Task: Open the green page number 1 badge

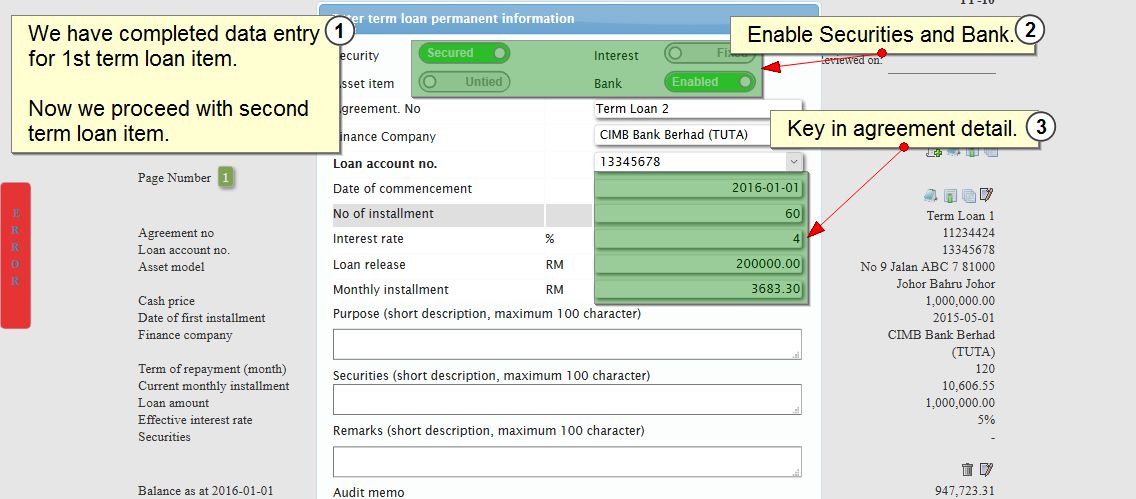Action: coord(226,178)
